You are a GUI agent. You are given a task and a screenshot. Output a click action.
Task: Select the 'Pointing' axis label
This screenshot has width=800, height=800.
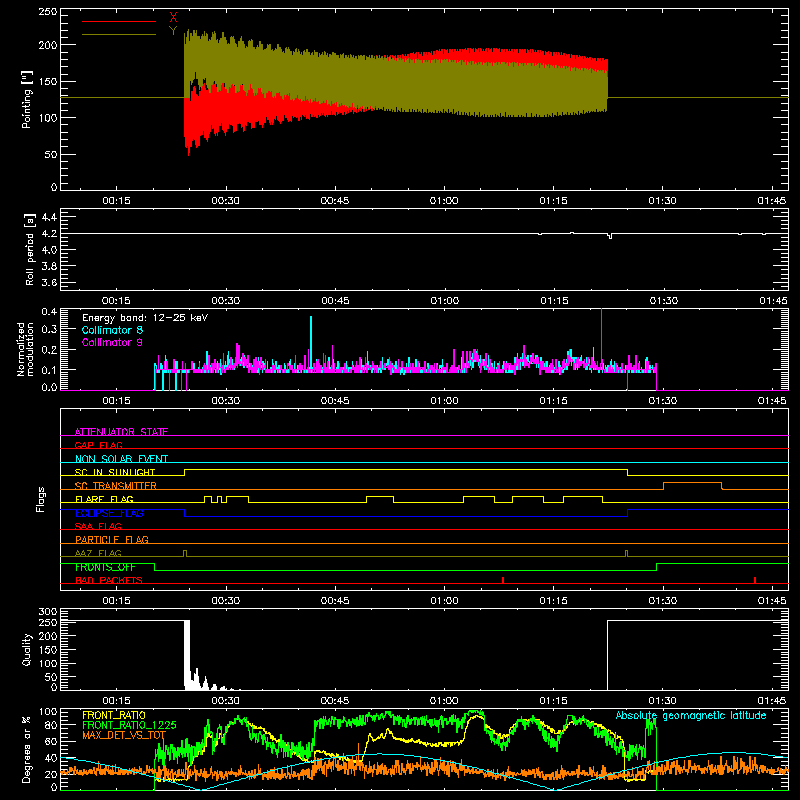(27, 99)
